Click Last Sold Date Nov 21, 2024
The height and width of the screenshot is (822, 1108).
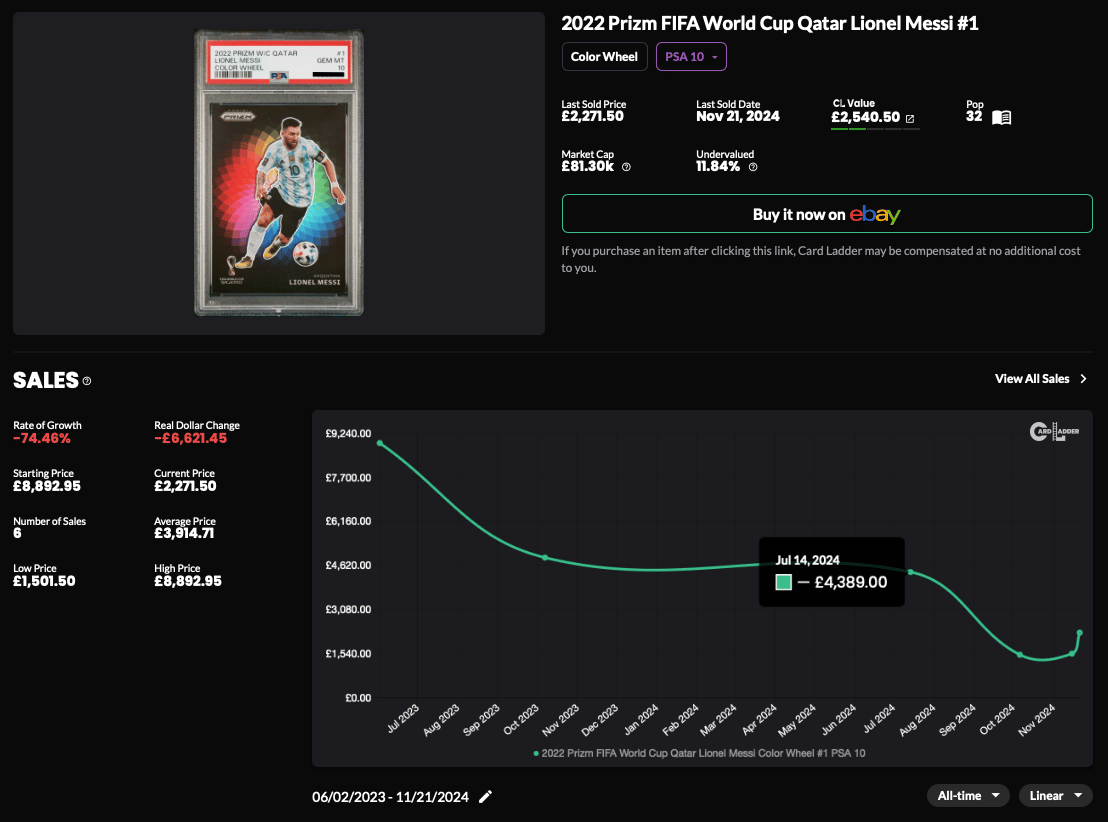click(x=738, y=117)
